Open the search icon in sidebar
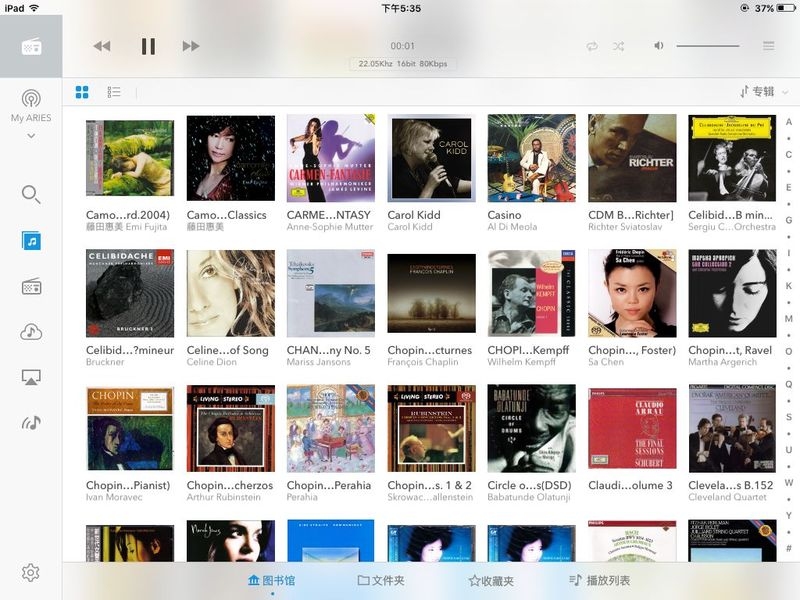The height and width of the screenshot is (600, 800). click(31, 194)
